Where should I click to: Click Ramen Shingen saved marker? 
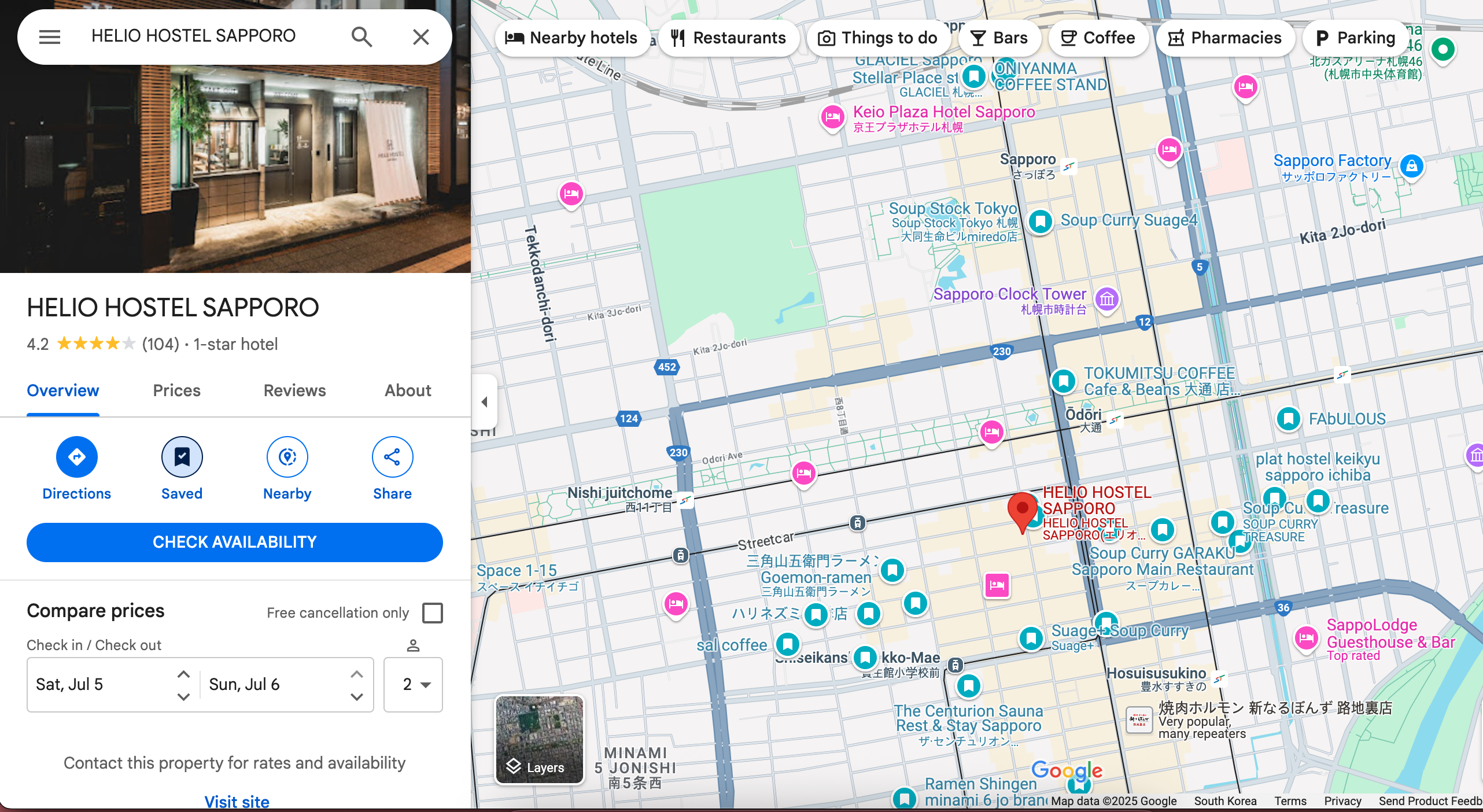click(904, 798)
